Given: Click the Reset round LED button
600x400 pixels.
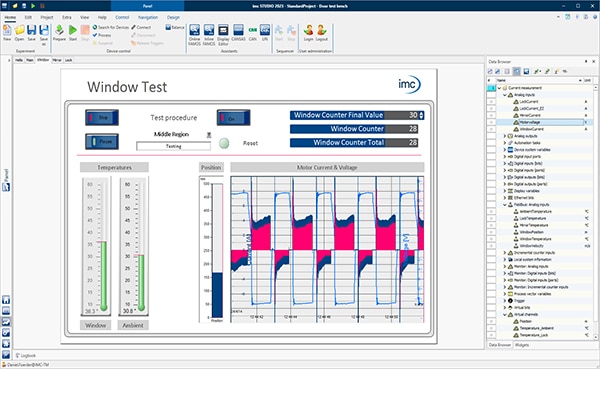Looking at the screenshot, I should [x=224, y=143].
